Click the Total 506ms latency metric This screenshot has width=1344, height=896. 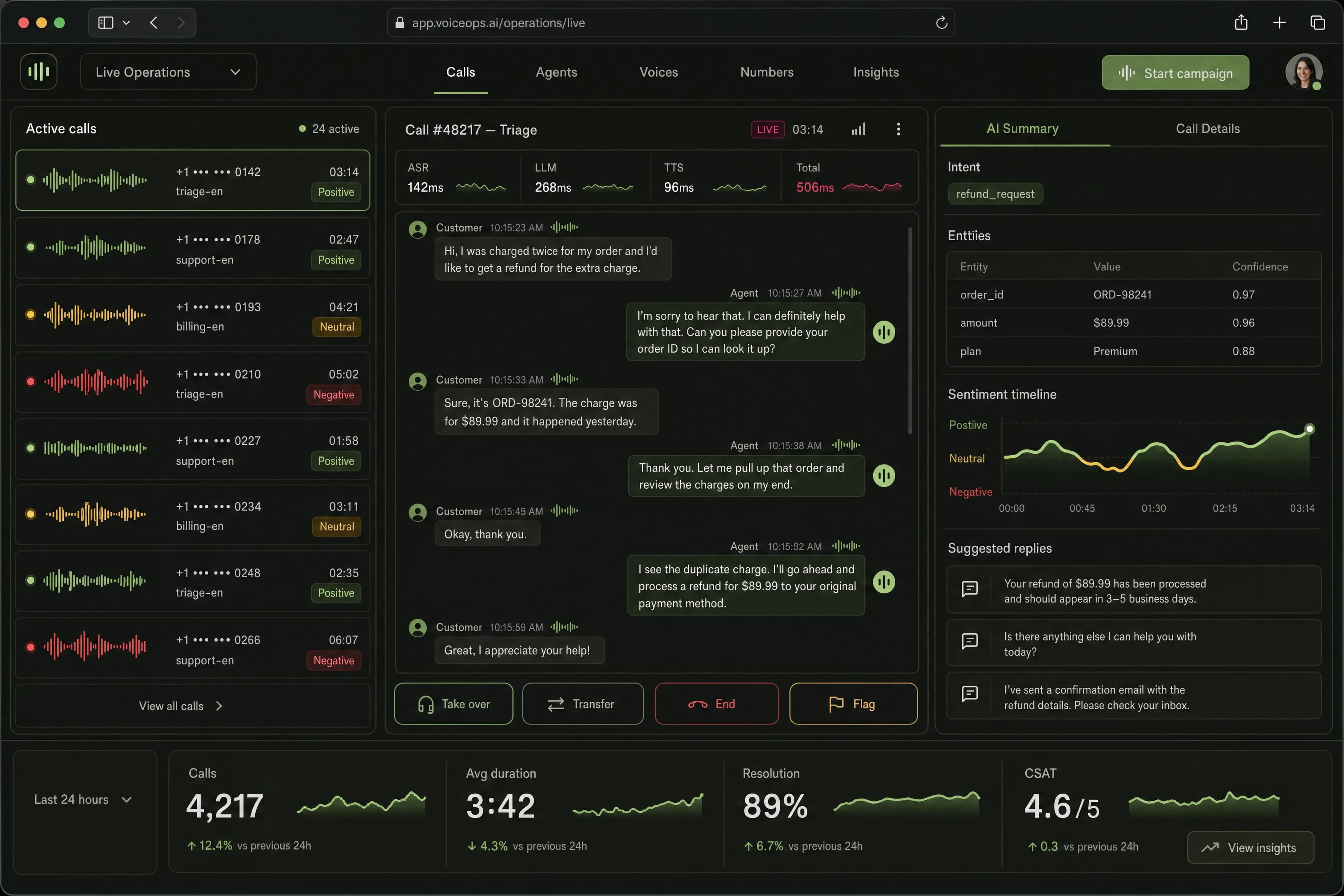[x=849, y=178]
